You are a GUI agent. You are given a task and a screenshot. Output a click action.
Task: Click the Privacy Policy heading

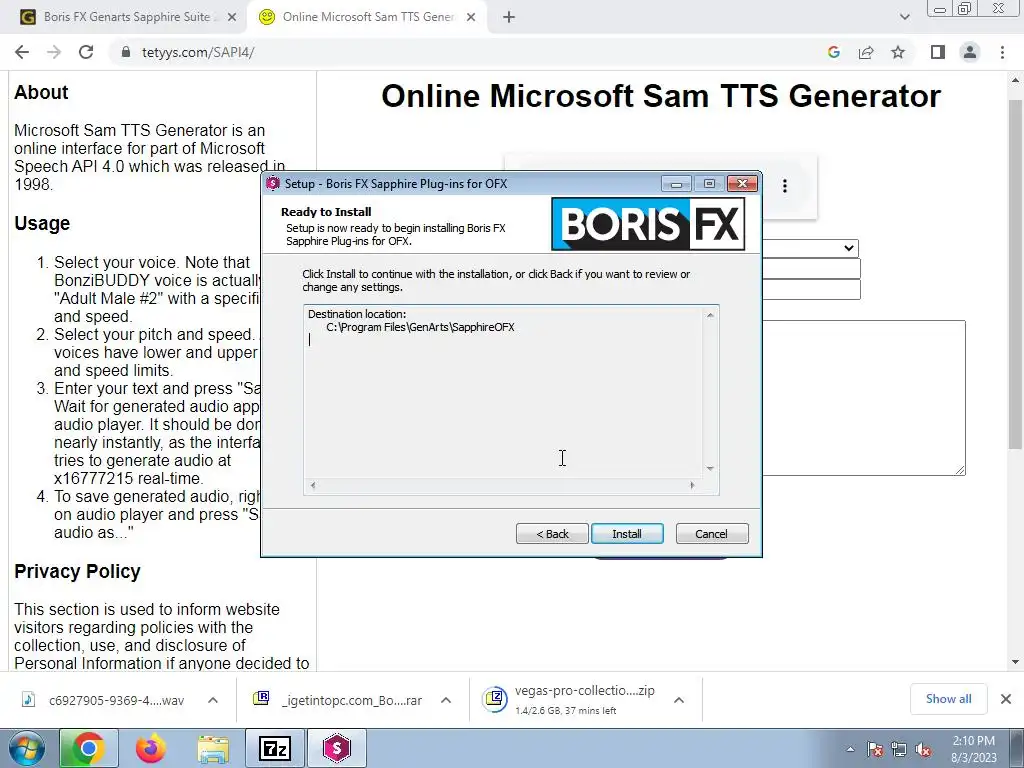click(77, 571)
